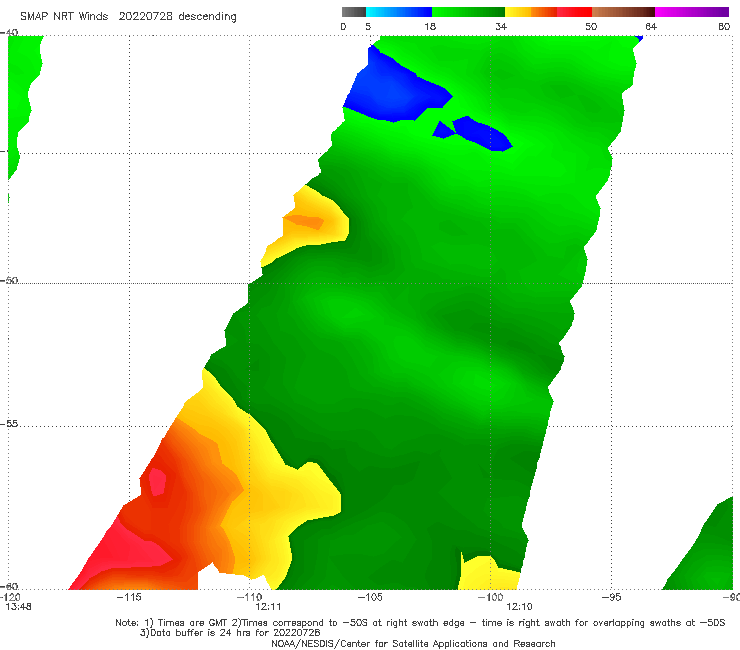This screenshot has height=650, width=740.
Task: Click the word "descending" in the title
Action: tap(208, 17)
